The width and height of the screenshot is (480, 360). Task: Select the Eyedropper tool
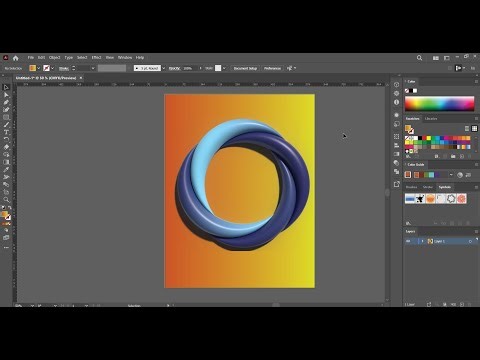(x=6, y=170)
